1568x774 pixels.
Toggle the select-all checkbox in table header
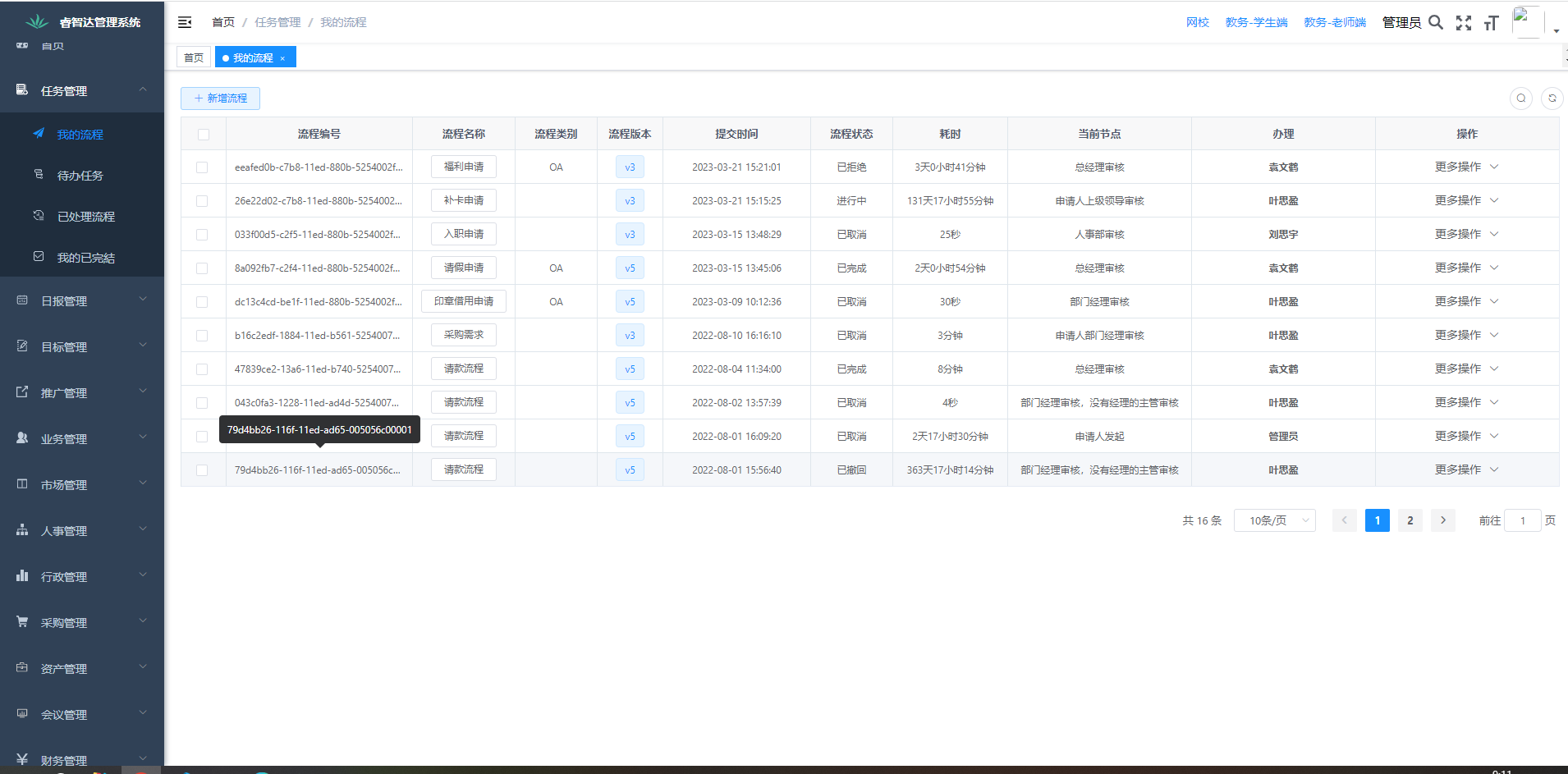tap(204, 135)
